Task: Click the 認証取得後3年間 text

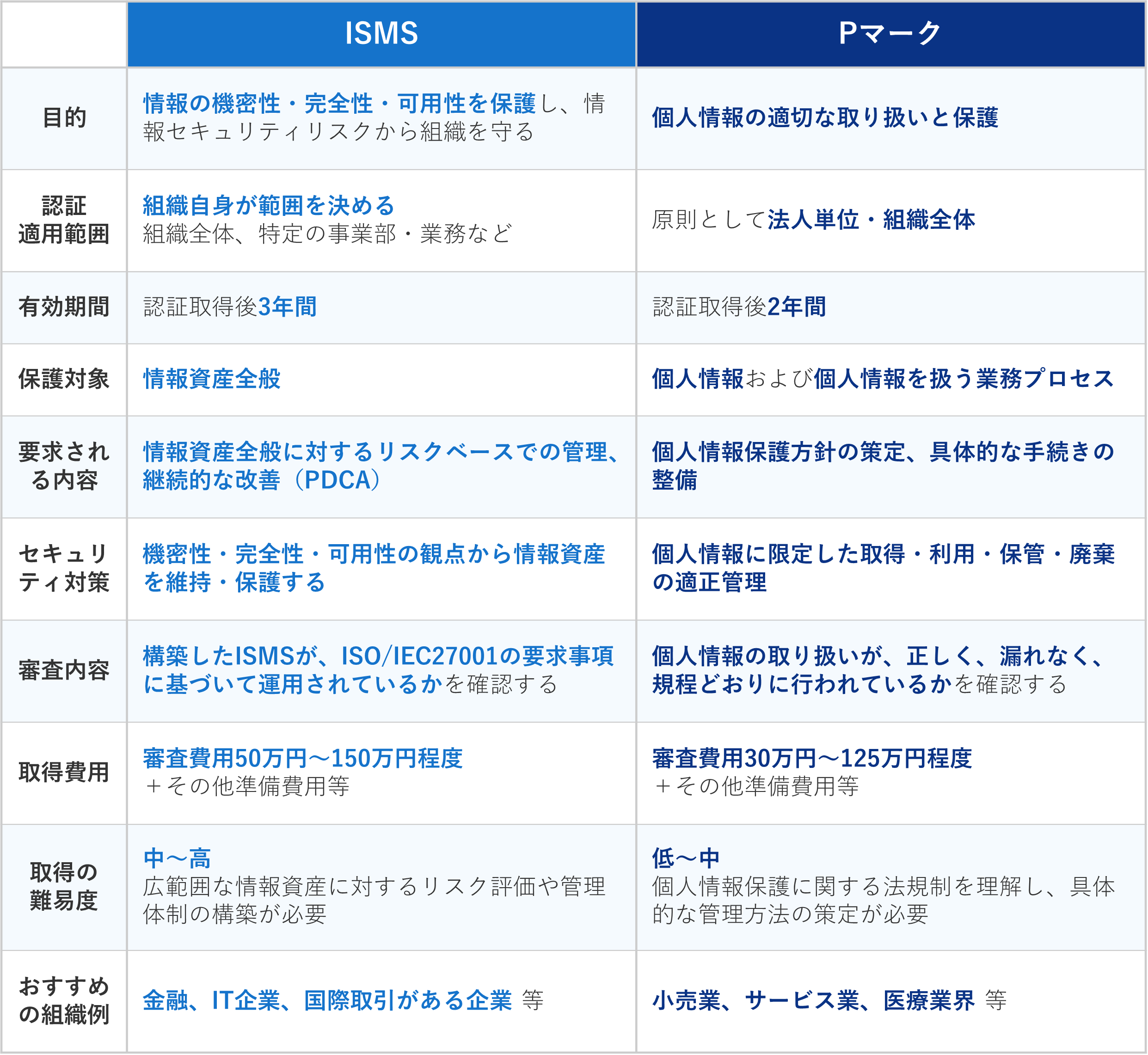Action: point(230,307)
